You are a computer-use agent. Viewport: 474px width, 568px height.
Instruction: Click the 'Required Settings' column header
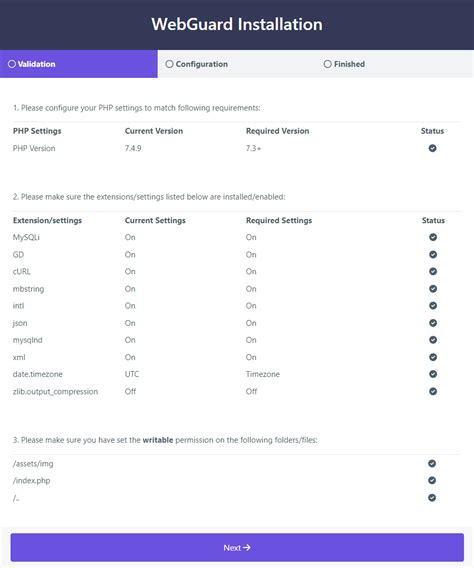coord(279,221)
